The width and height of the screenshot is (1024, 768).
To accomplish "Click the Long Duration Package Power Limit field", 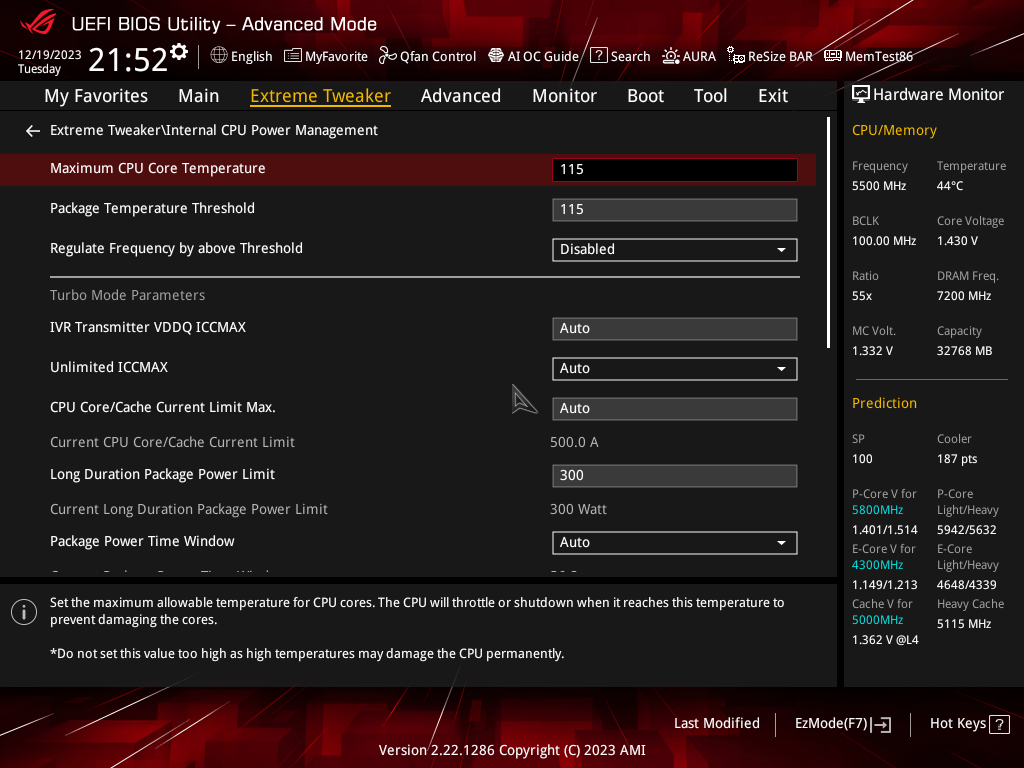I will pos(675,475).
